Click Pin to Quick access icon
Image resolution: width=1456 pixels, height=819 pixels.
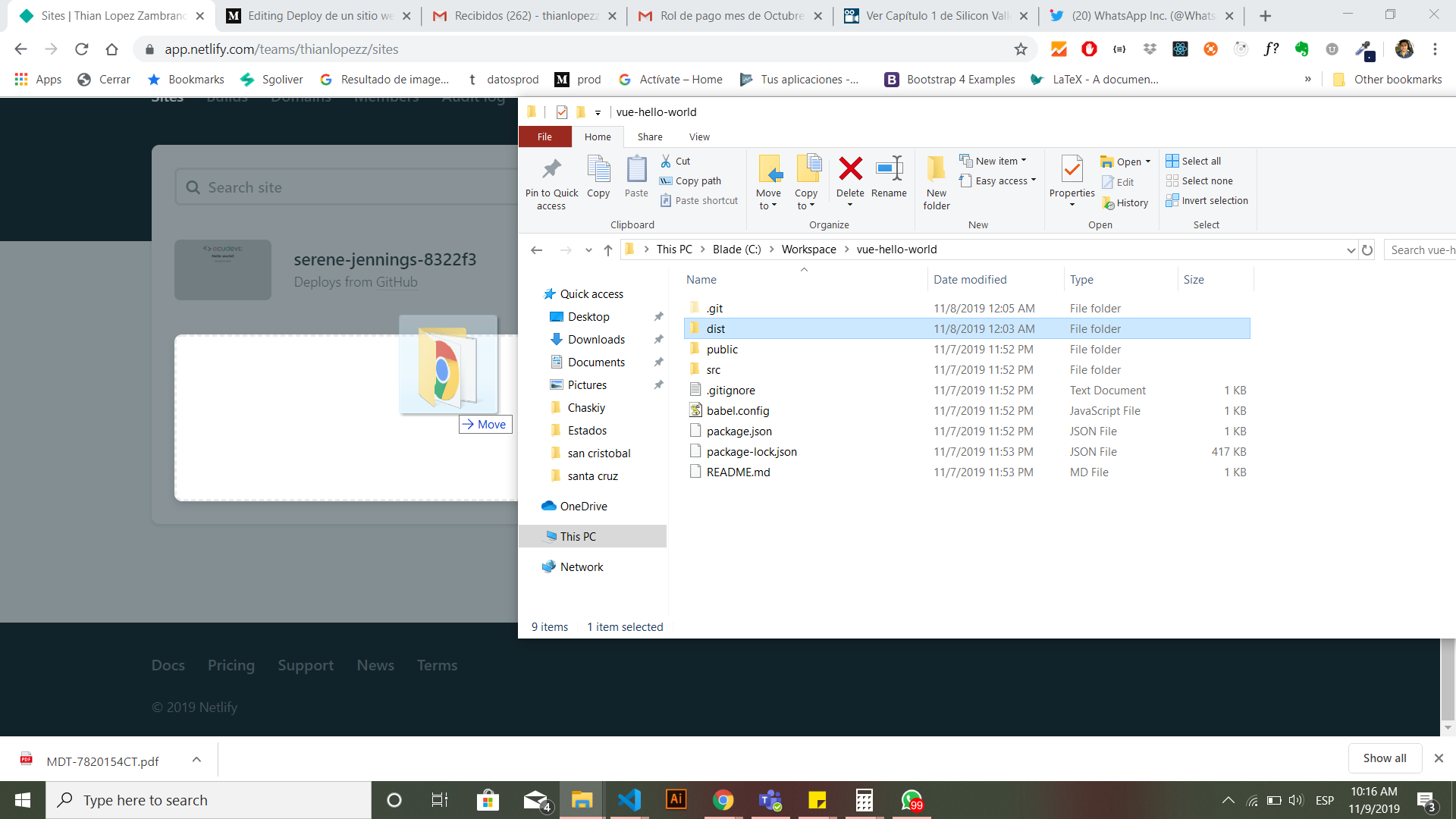pyautogui.click(x=551, y=170)
